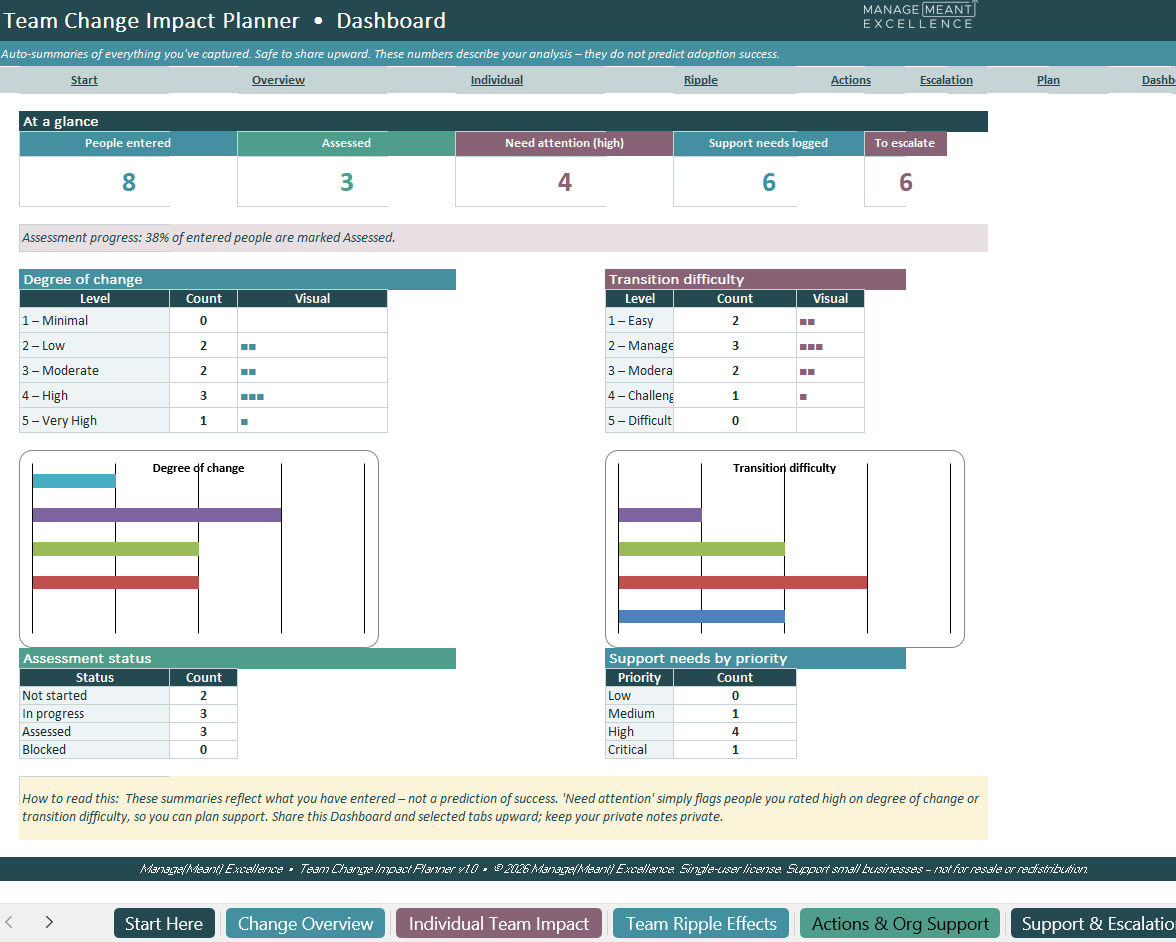Click the Support needs by priority header
1176x942 pixels.
pyautogui.click(x=755, y=658)
